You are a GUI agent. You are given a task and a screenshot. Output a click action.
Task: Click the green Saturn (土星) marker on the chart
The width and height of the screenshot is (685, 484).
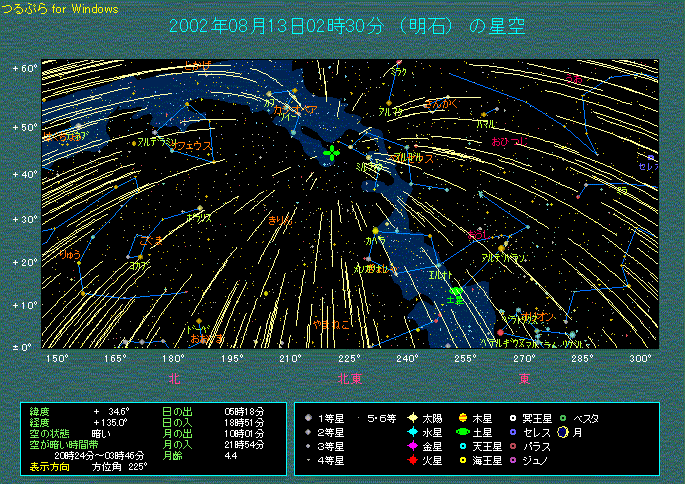point(456,290)
